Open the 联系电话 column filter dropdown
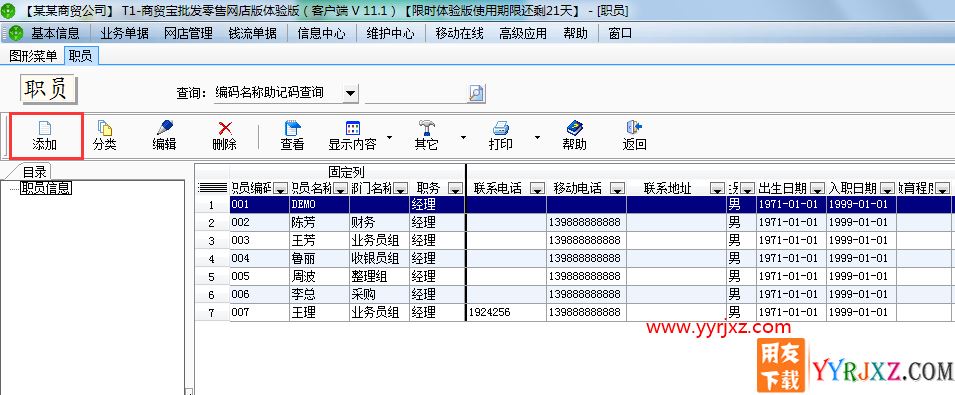The width and height of the screenshot is (955, 395). point(537,189)
